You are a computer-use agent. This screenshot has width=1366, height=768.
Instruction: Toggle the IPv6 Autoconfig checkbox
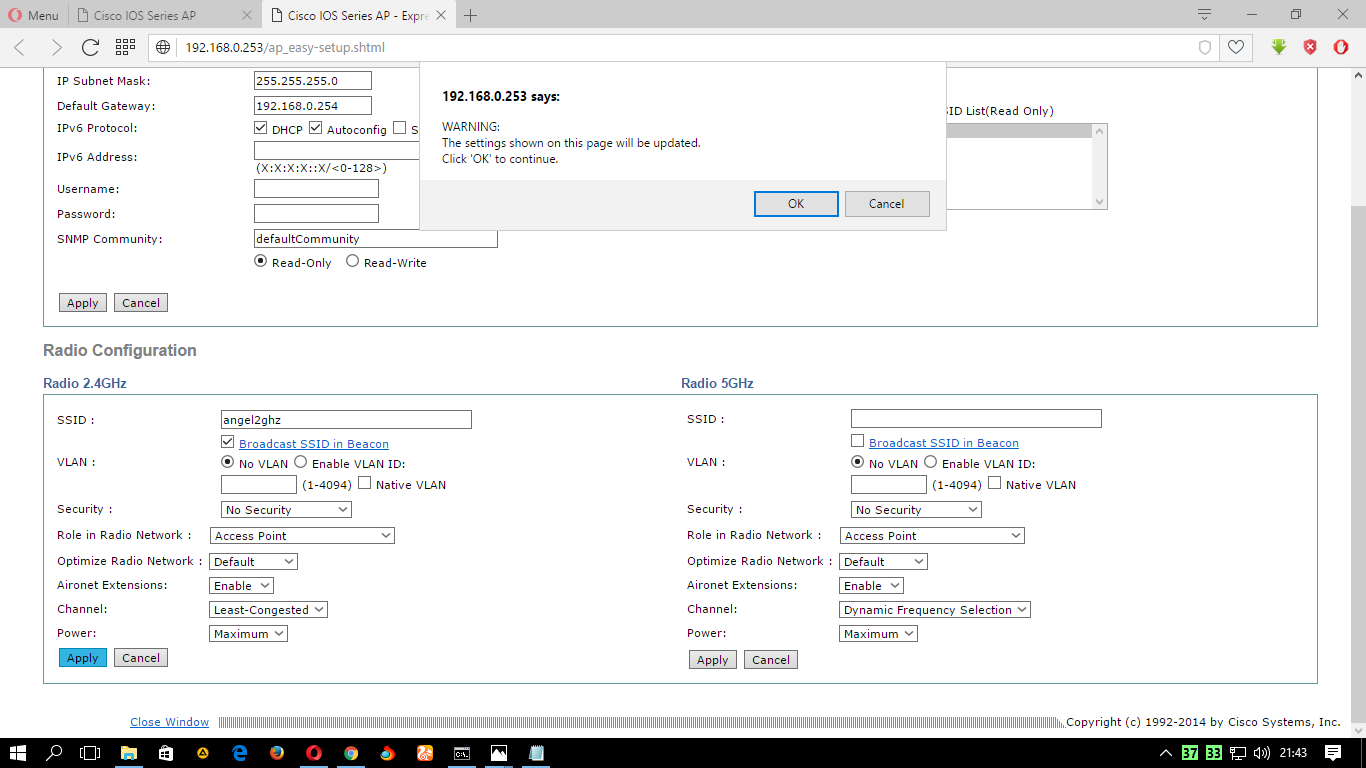(x=316, y=129)
